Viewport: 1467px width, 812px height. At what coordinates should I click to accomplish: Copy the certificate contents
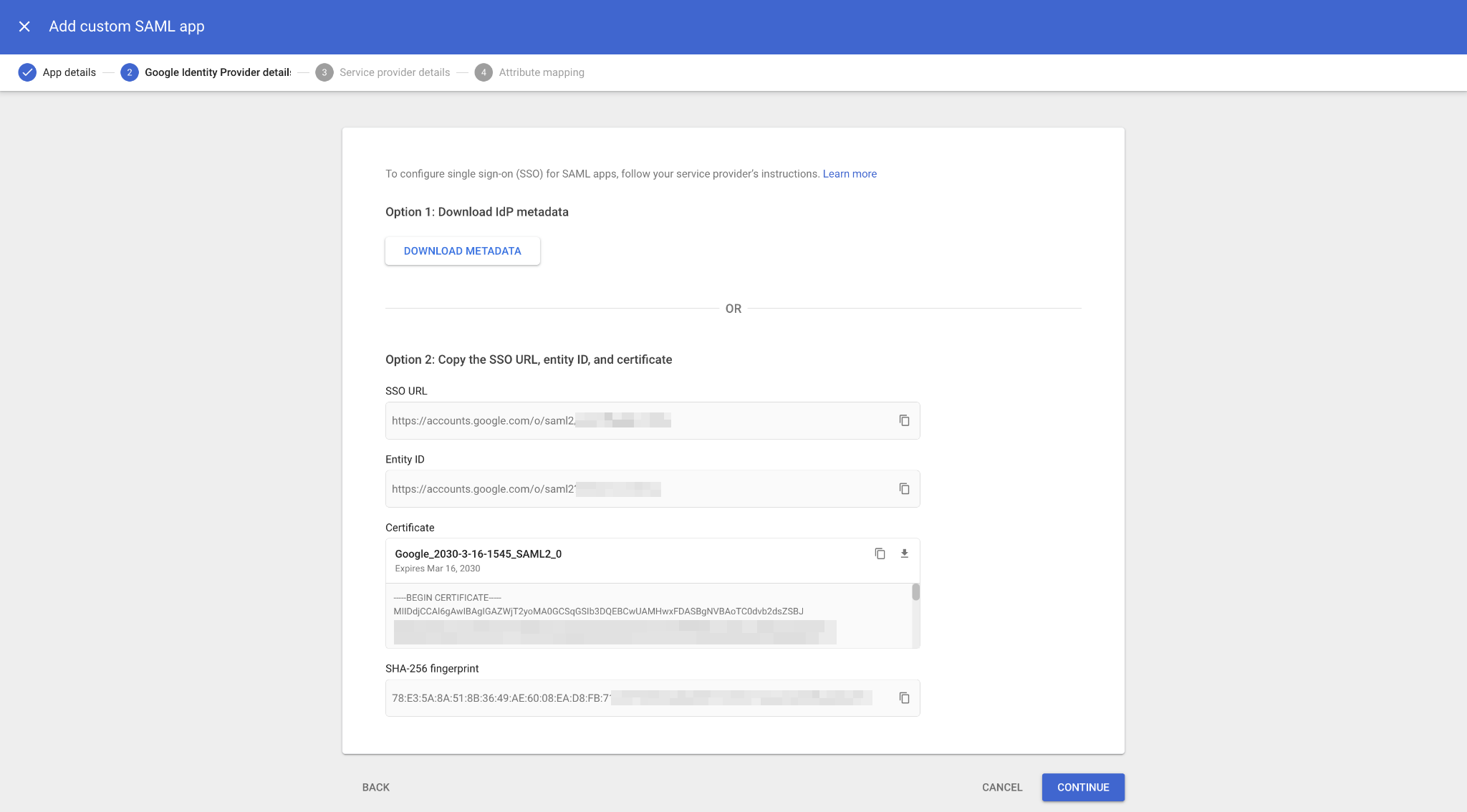pyautogui.click(x=880, y=553)
